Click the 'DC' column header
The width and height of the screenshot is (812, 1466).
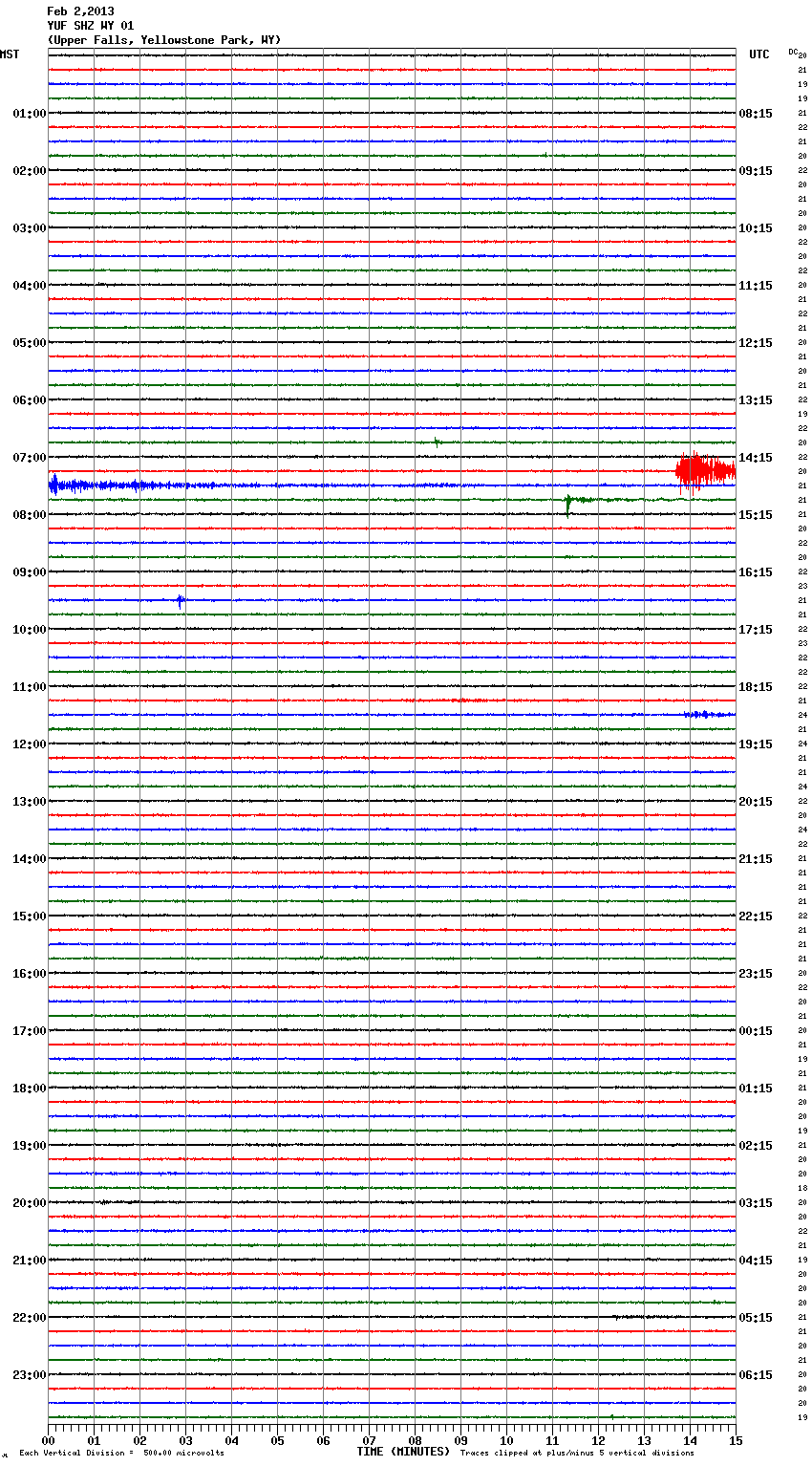tap(793, 52)
